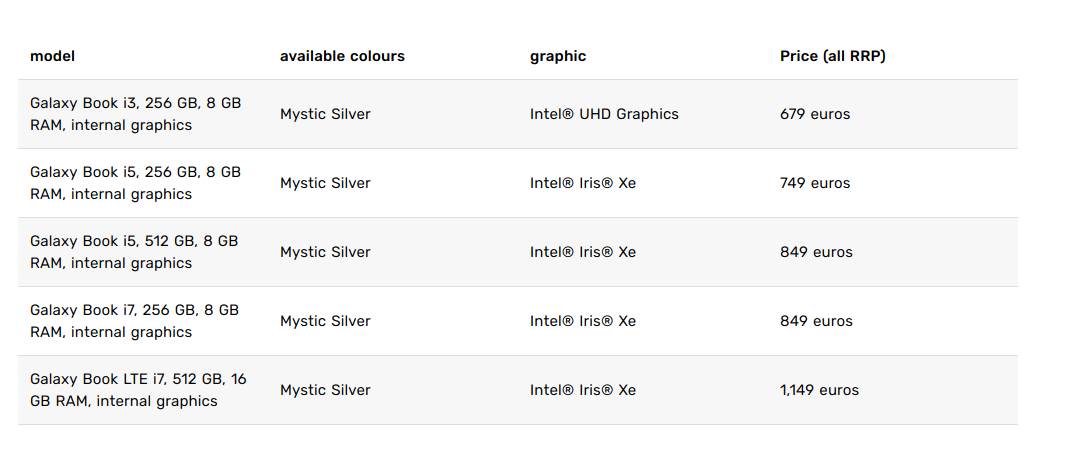Viewport: 1085px width, 453px height.
Task: Select Intel Iris Xe in the LTE i7 row
Action: click(582, 390)
